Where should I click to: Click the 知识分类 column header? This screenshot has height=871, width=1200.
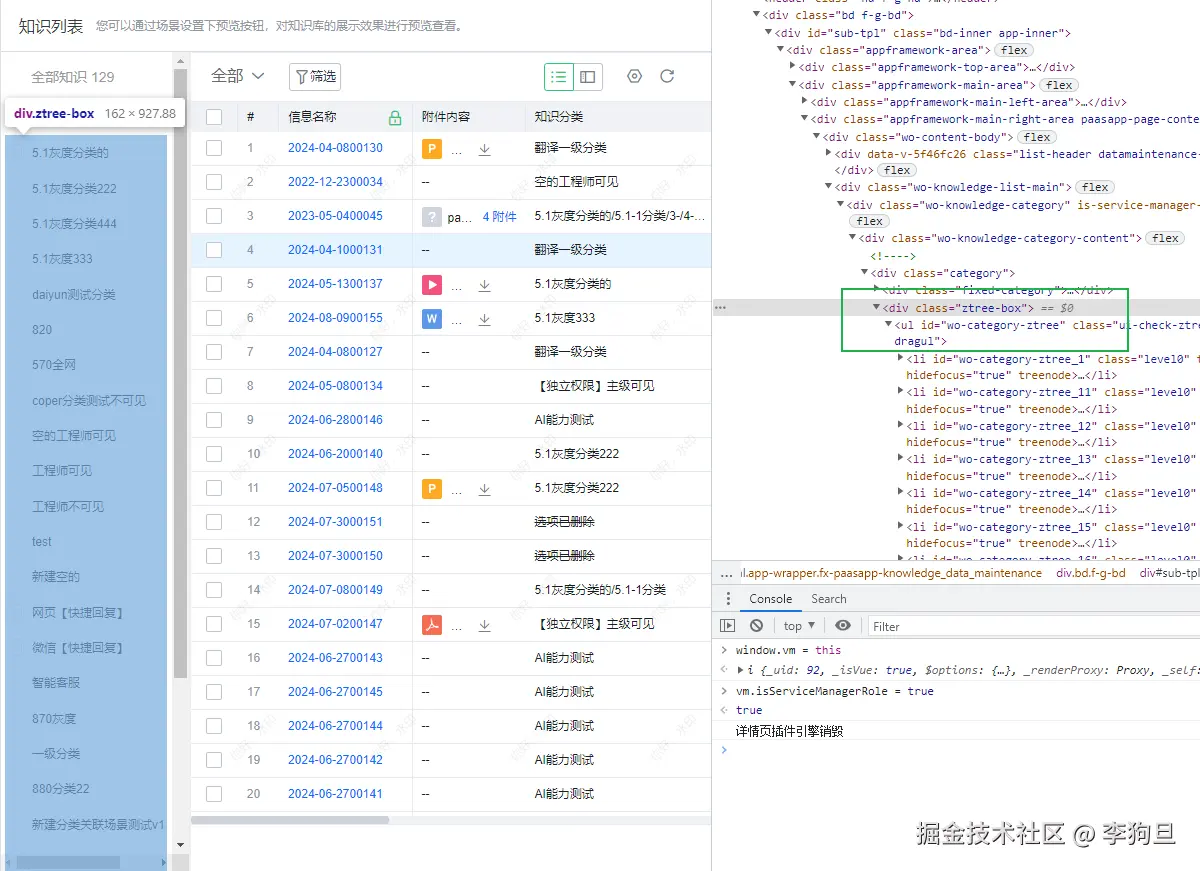559,117
